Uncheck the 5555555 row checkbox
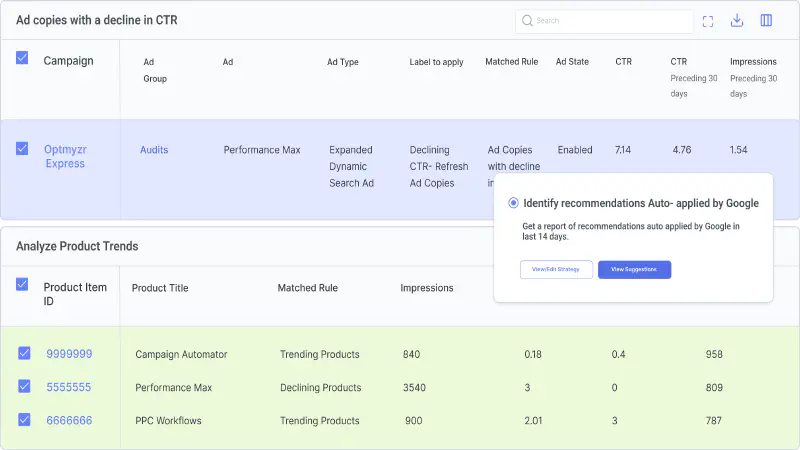Image resolution: width=800 pixels, height=450 pixels. [24, 386]
